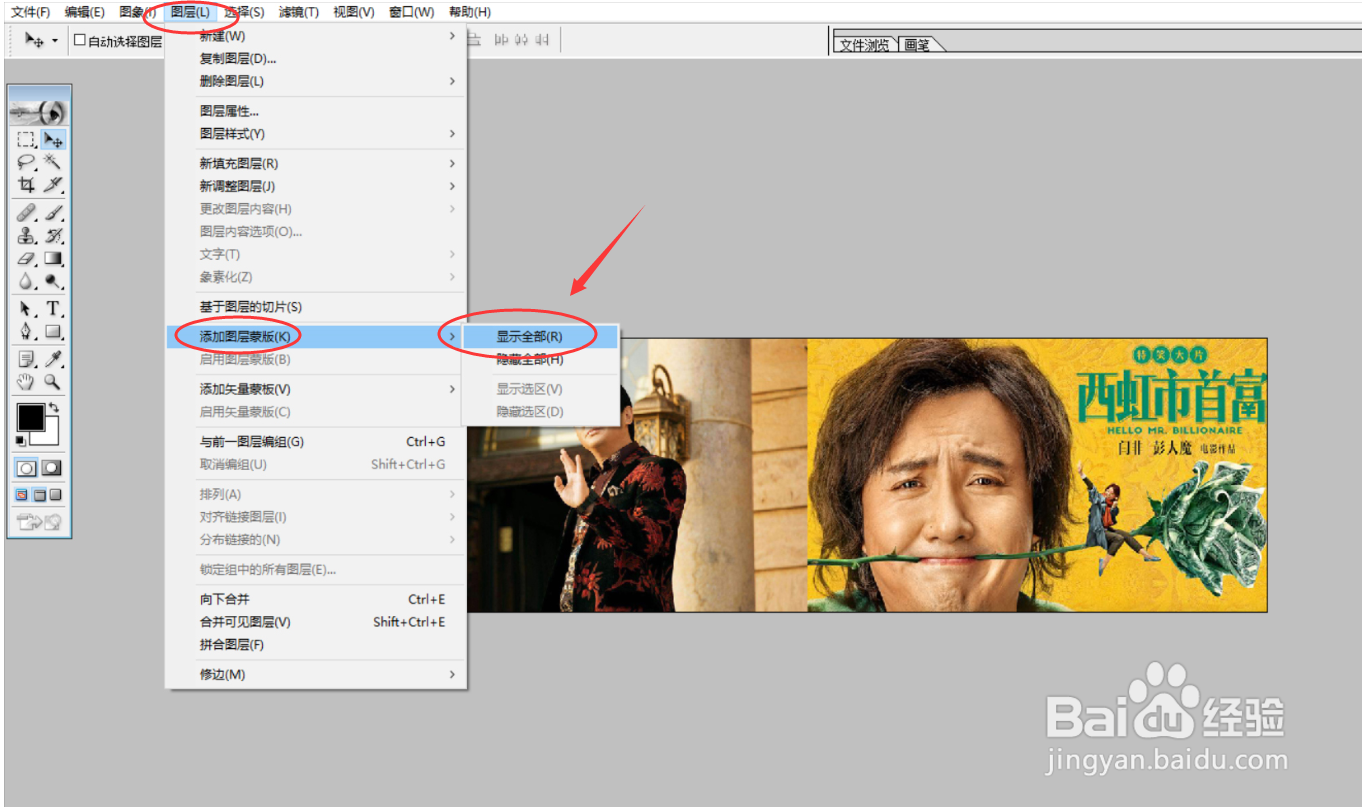
Task: Switch to Standard Screen Mode
Action: [x=22, y=494]
